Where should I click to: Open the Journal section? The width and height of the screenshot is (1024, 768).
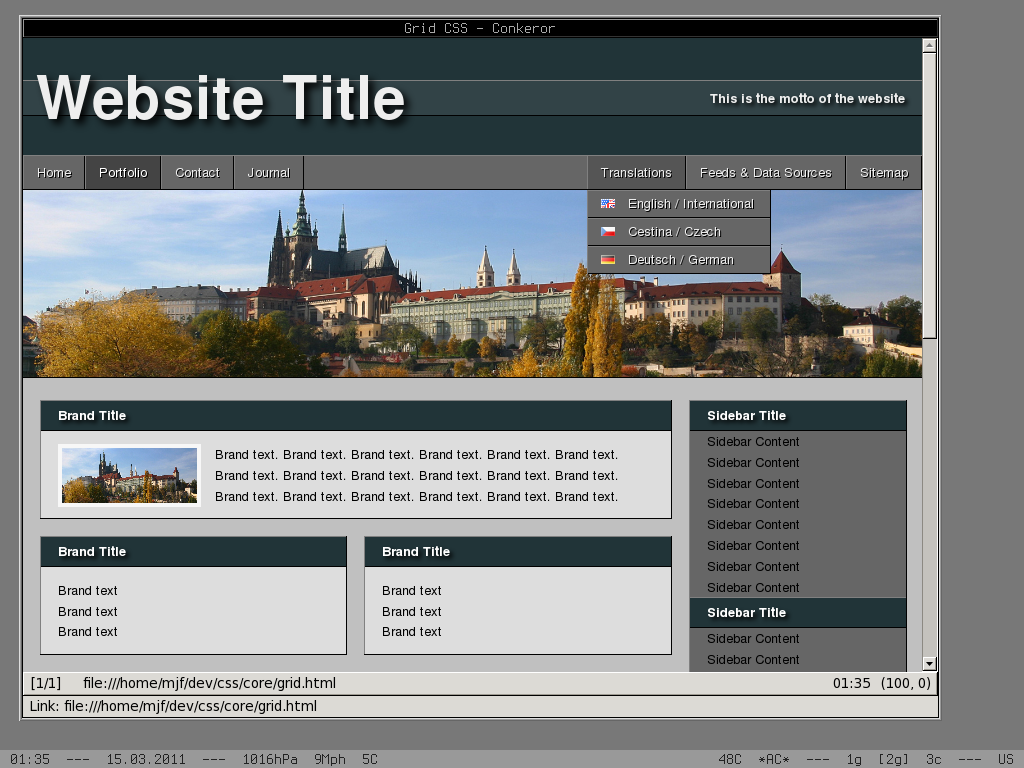click(x=269, y=173)
